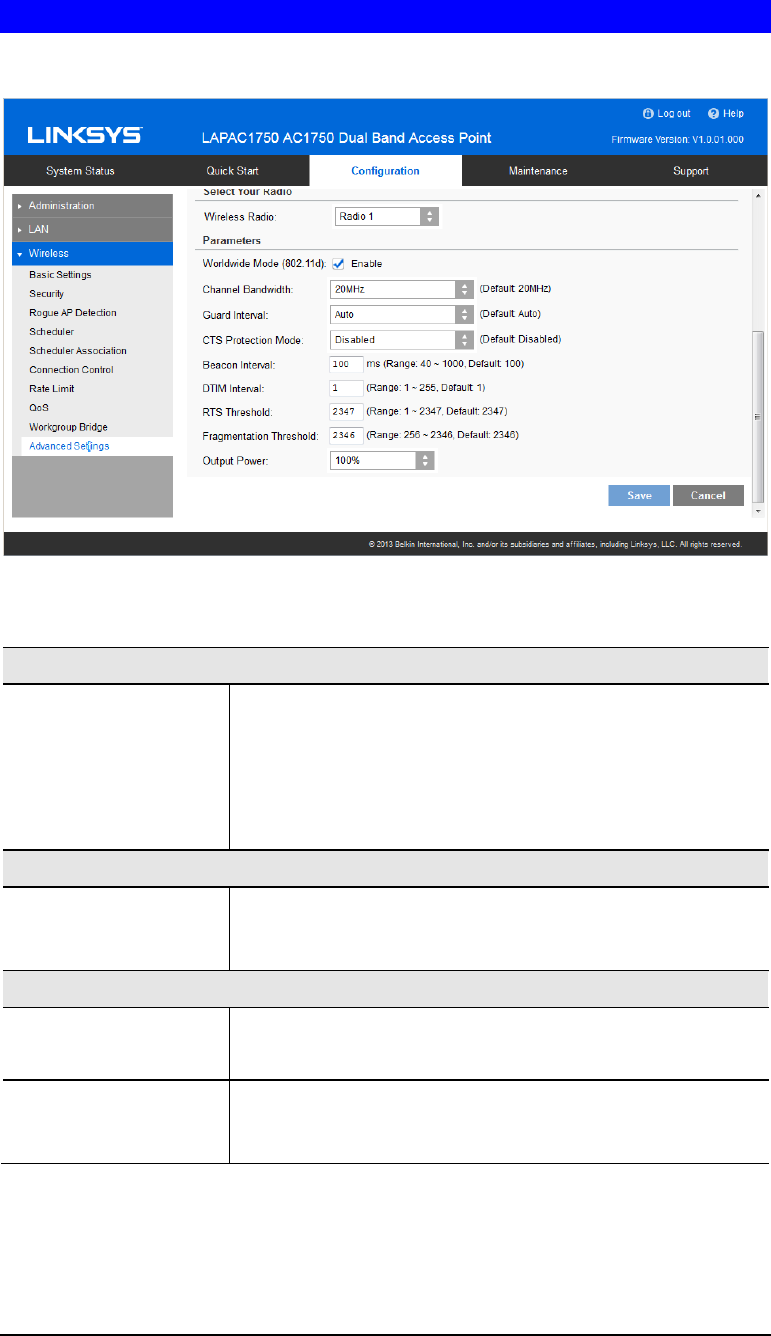Click the DTIM Interval input field

tap(346, 388)
